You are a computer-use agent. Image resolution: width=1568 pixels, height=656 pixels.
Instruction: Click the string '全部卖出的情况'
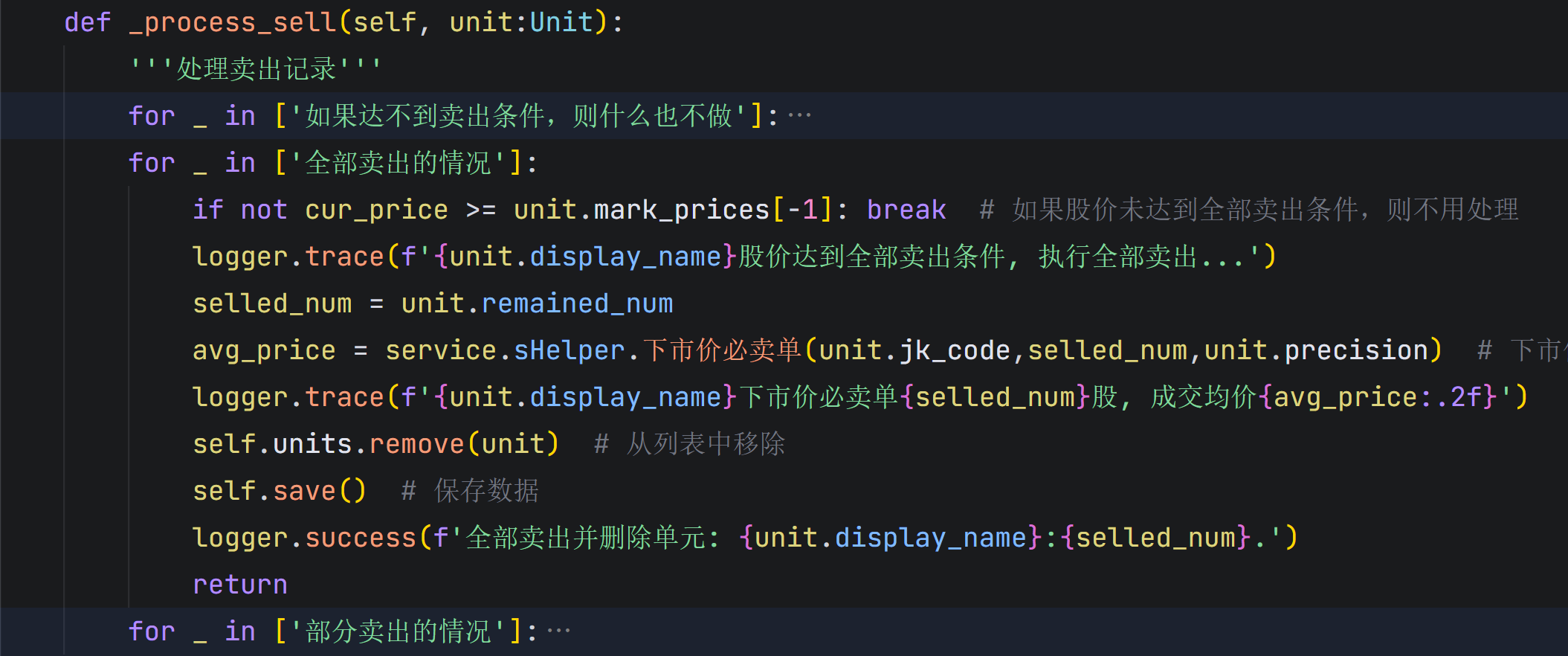pyautogui.click(x=398, y=163)
